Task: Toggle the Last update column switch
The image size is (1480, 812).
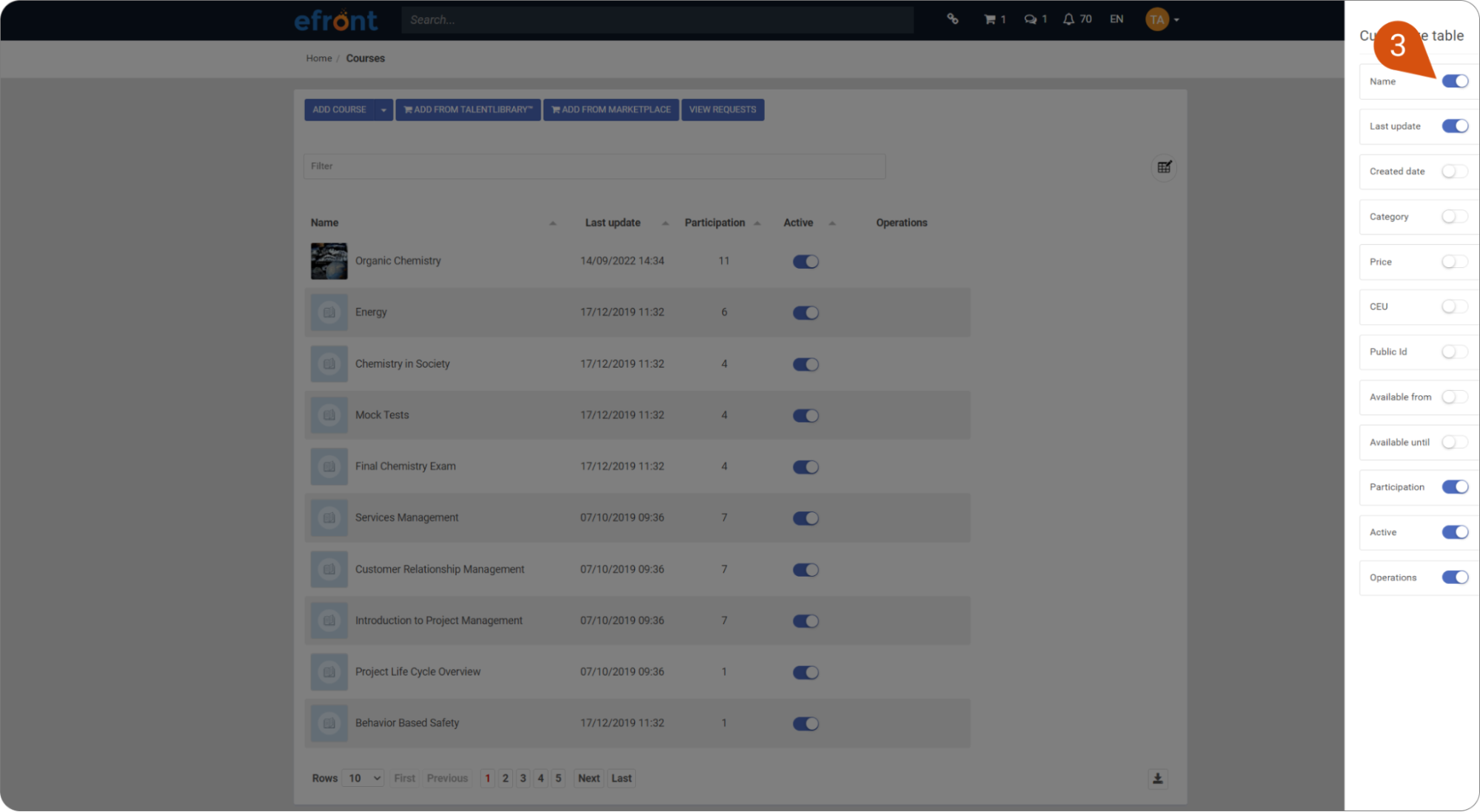Action: 1455,126
